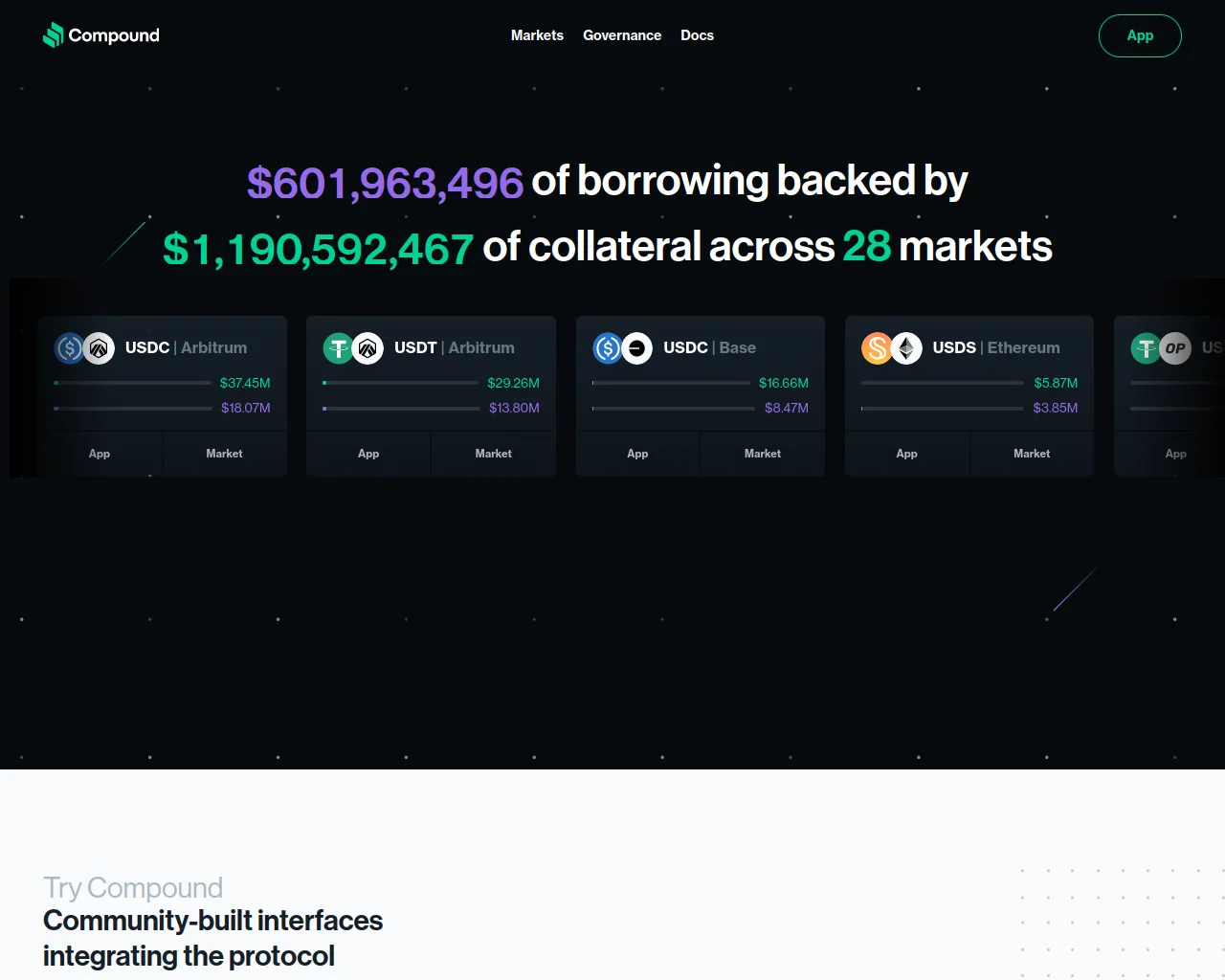Go to Docs in navigation
The image size is (1225, 980).
[x=697, y=35]
